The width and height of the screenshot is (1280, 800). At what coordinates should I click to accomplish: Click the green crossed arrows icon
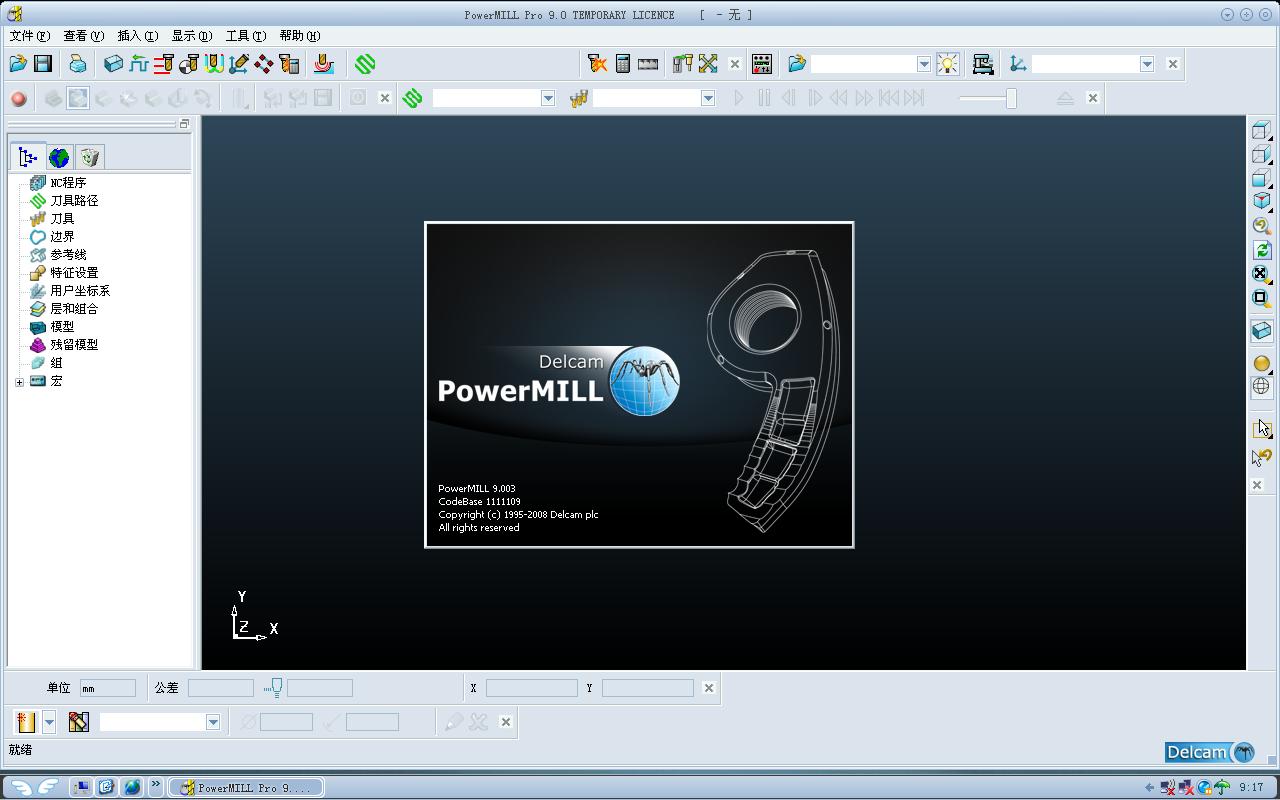708,64
